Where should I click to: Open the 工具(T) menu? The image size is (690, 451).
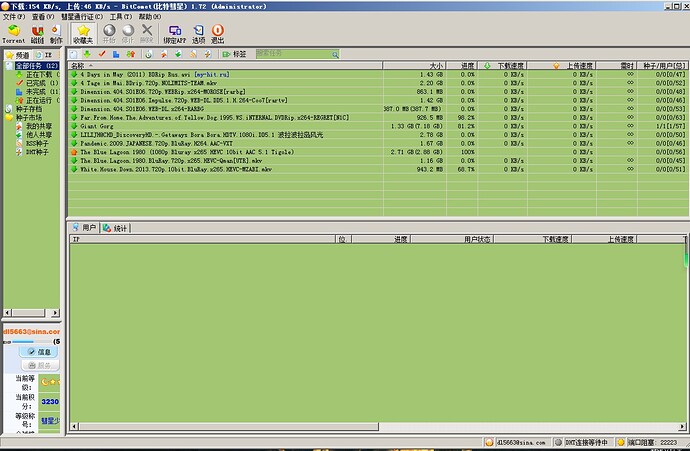(x=121, y=16)
